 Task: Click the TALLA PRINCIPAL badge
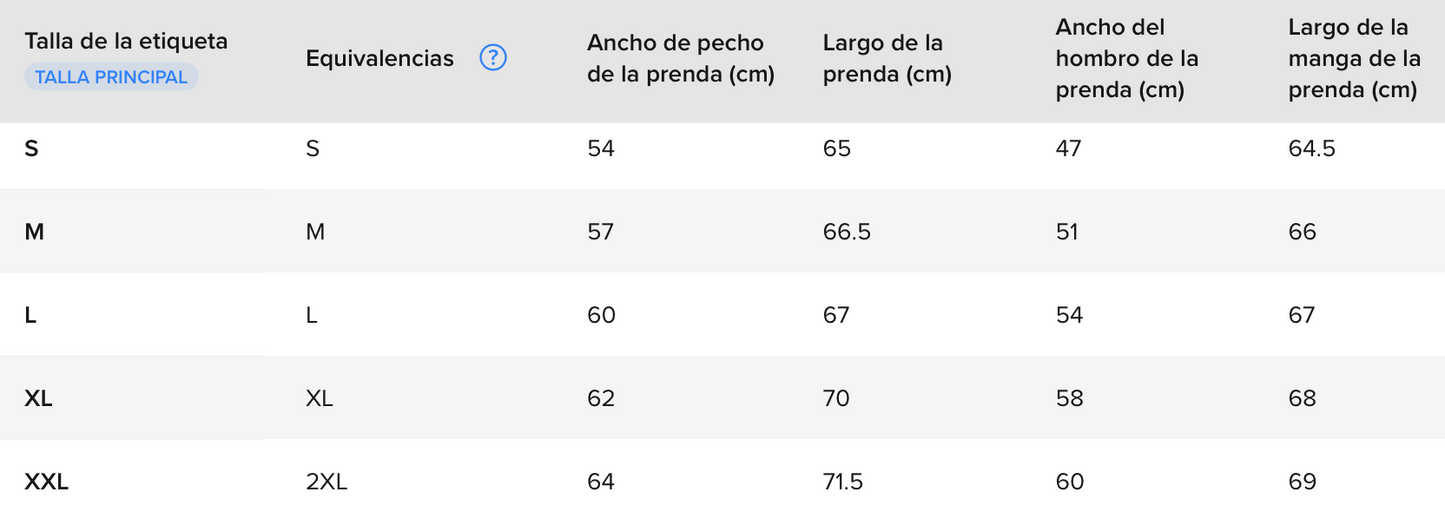111,77
